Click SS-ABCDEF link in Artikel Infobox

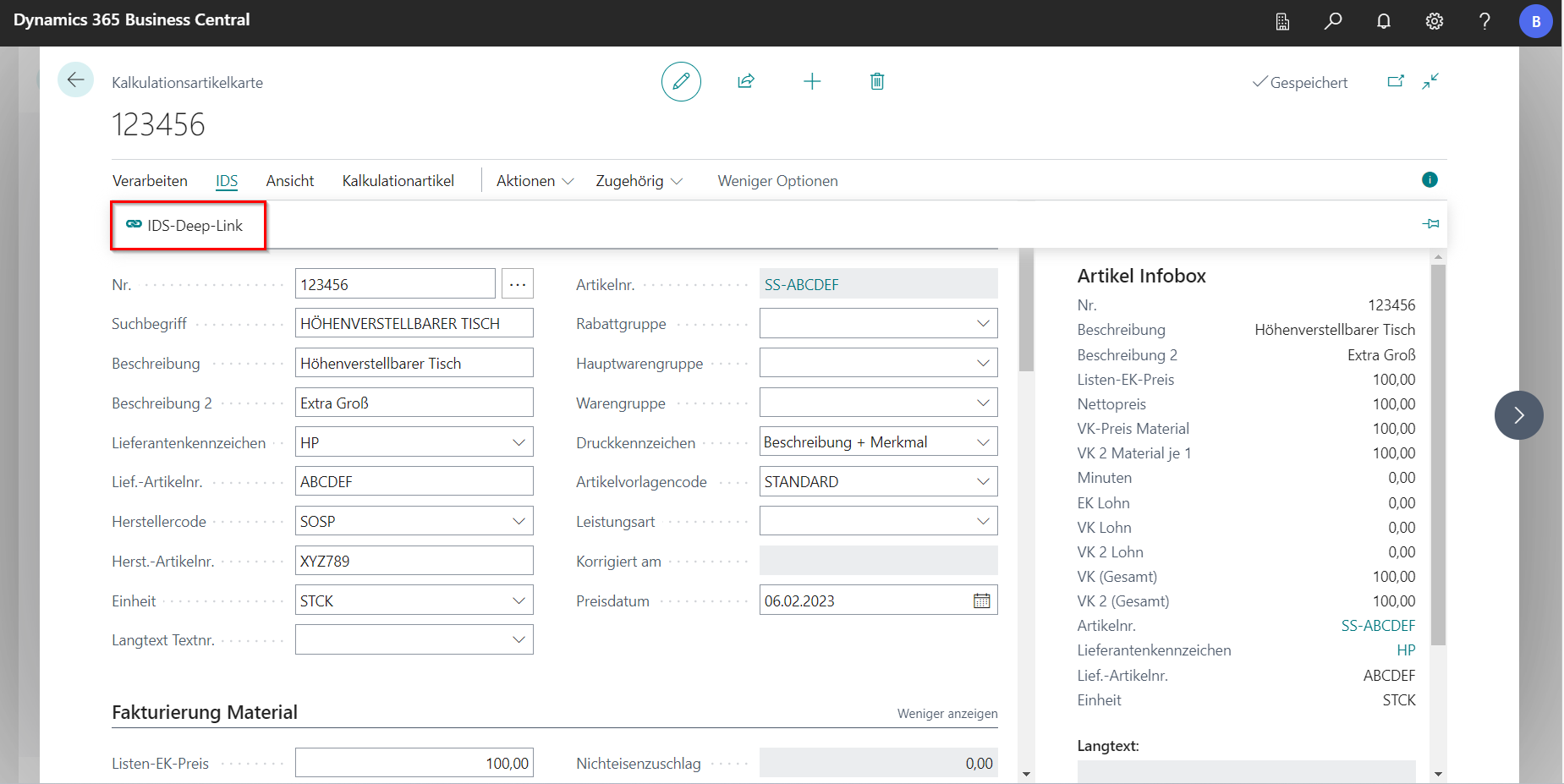[1377, 626]
